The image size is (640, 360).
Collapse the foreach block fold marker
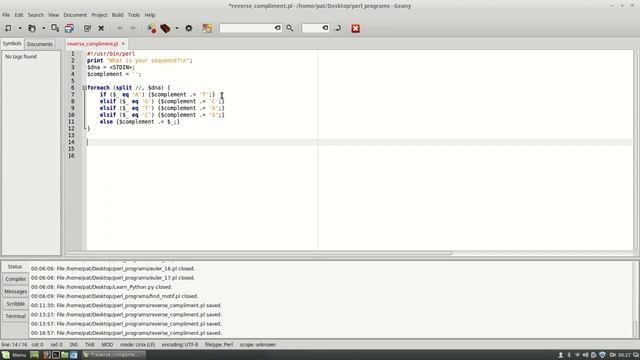click(84, 88)
